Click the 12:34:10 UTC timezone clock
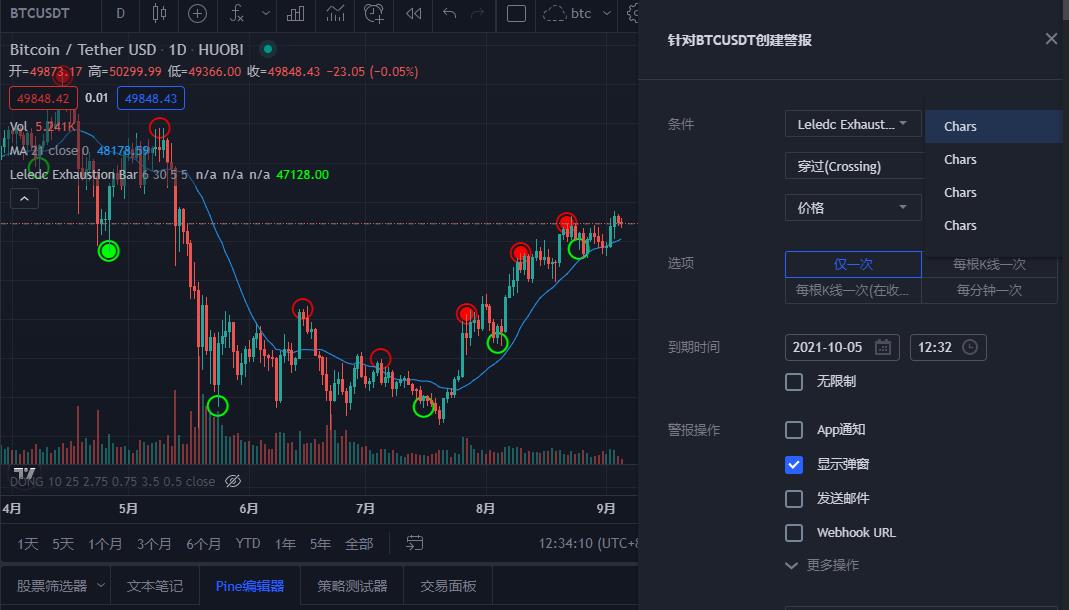The width and height of the screenshot is (1069, 610). 588,543
